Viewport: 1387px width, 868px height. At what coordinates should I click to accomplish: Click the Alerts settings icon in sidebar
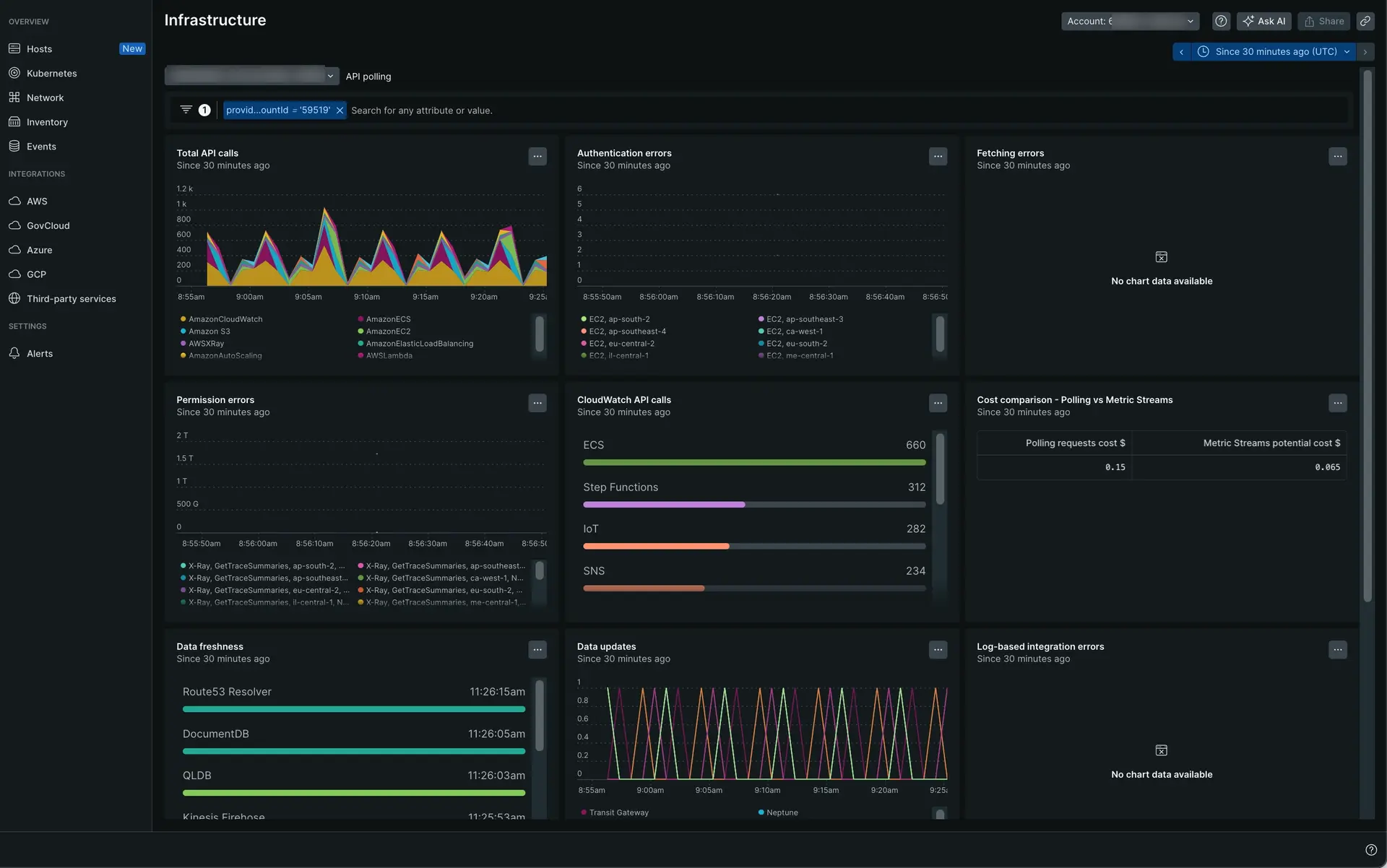point(15,353)
